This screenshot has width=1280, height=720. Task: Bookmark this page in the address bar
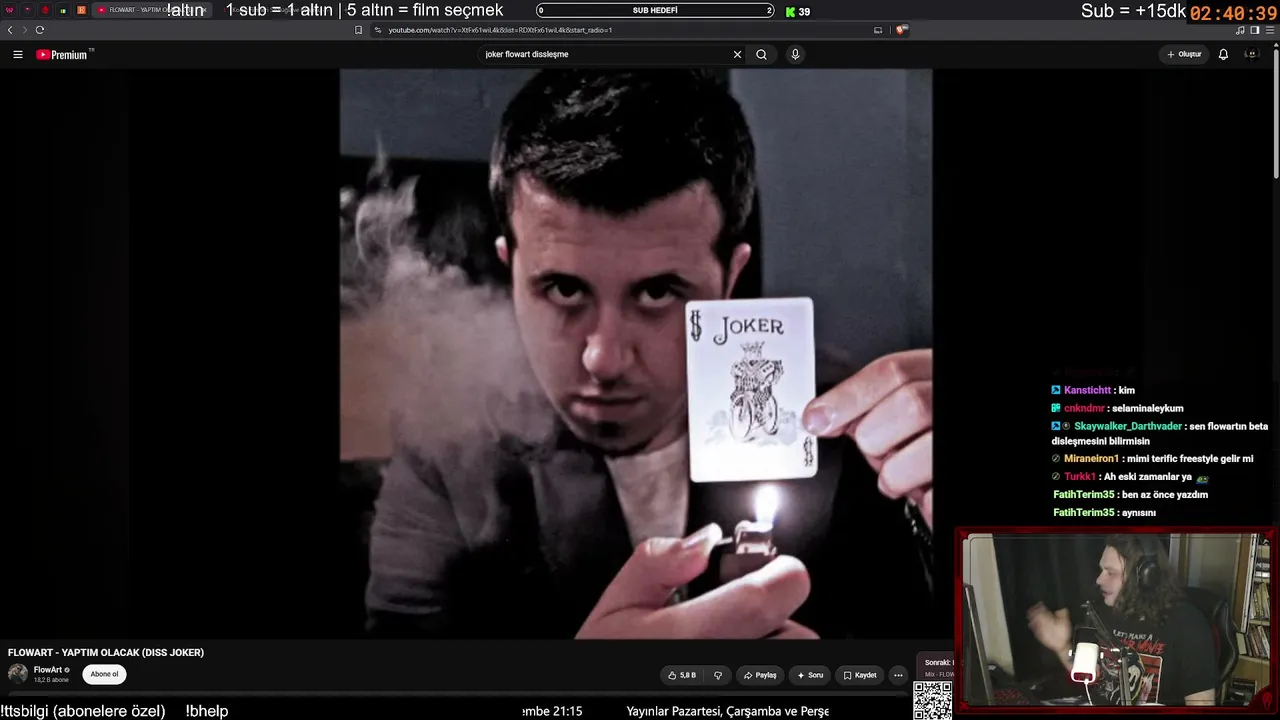[x=358, y=30]
